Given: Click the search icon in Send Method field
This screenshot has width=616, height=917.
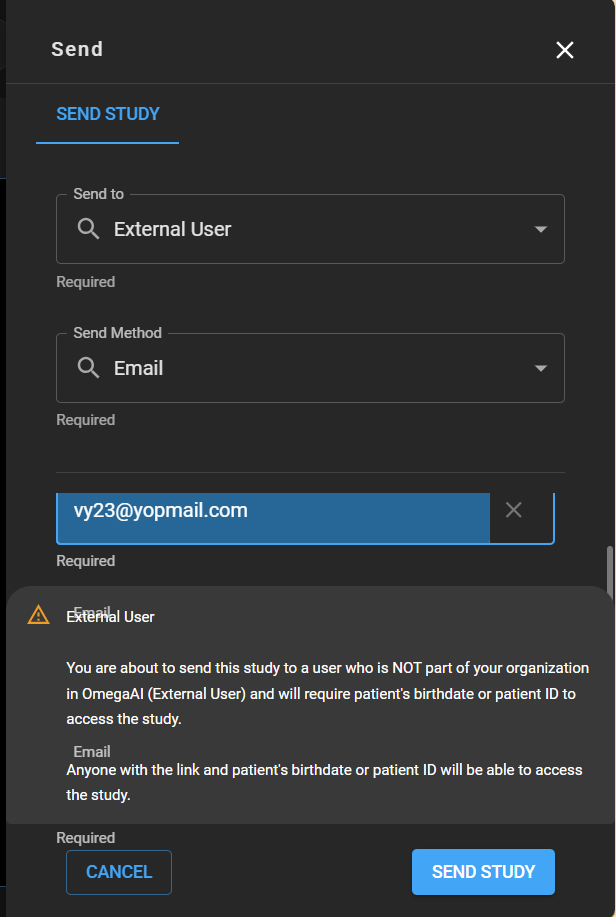Looking at the screenshot, I should [x=88, y=368].
